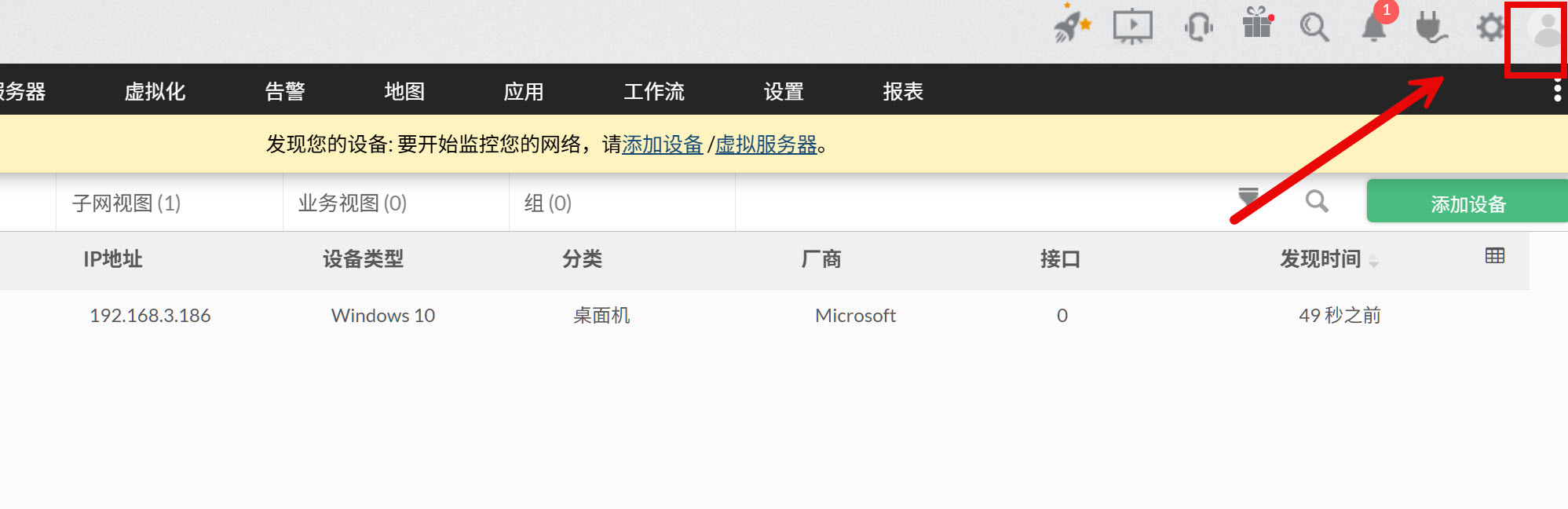Follow the 虚拟服务器 link in banner
This screenshot has width=1568, height=509.
coord(766,145)
